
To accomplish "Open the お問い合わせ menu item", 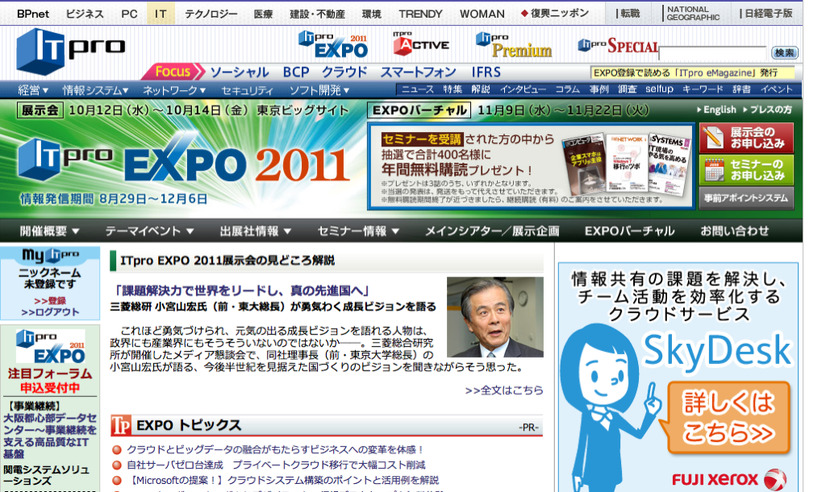I will coord(734,231).
